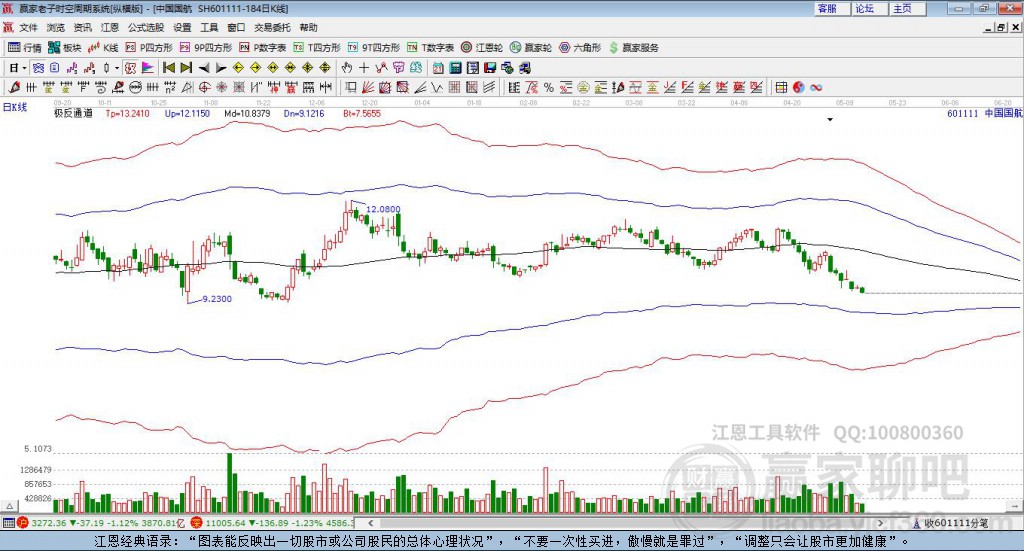Open the 9P四方形 tool

tap(206, 48)
